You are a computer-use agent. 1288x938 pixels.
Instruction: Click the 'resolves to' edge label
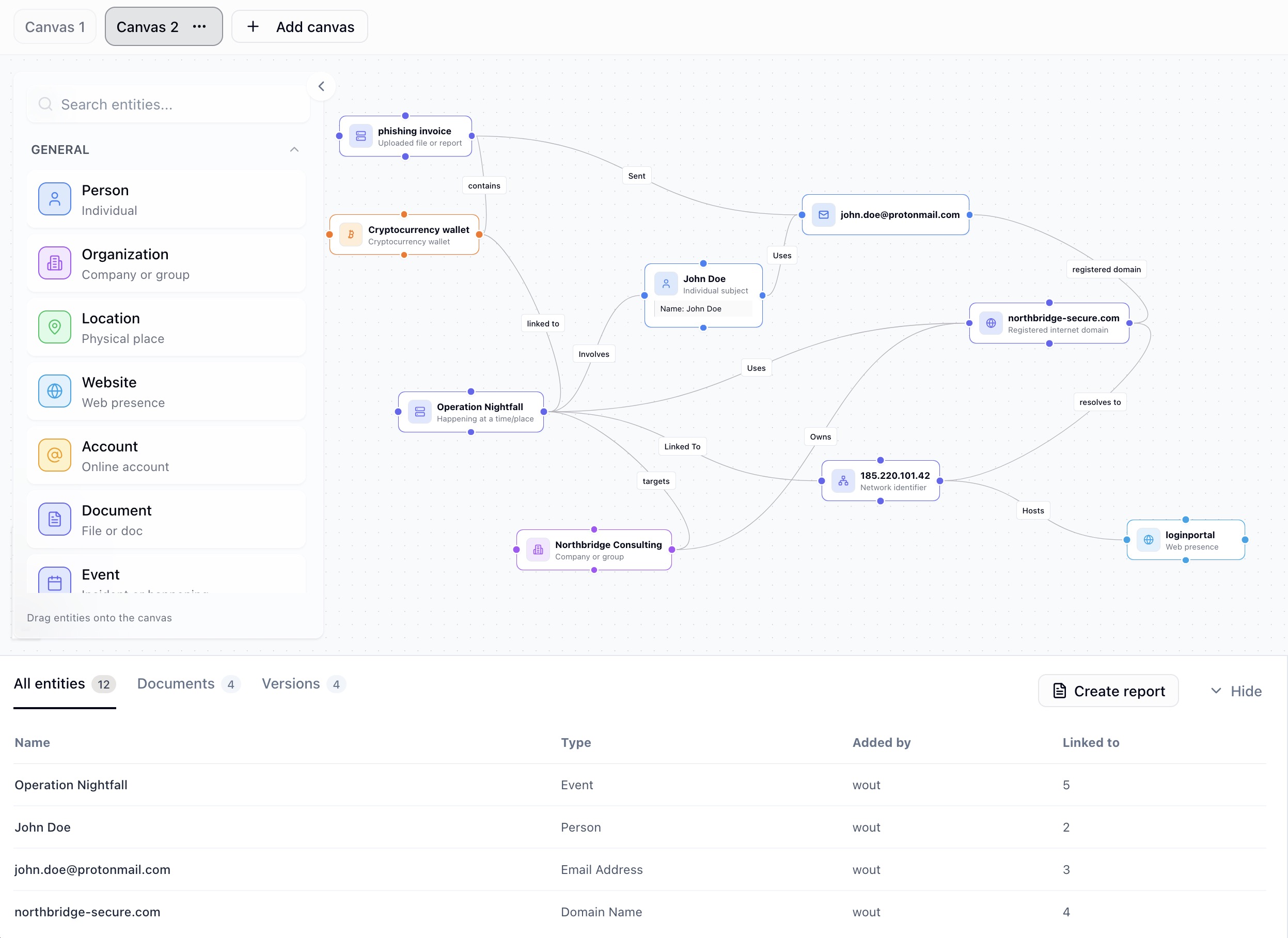(x=1100, y=402)
